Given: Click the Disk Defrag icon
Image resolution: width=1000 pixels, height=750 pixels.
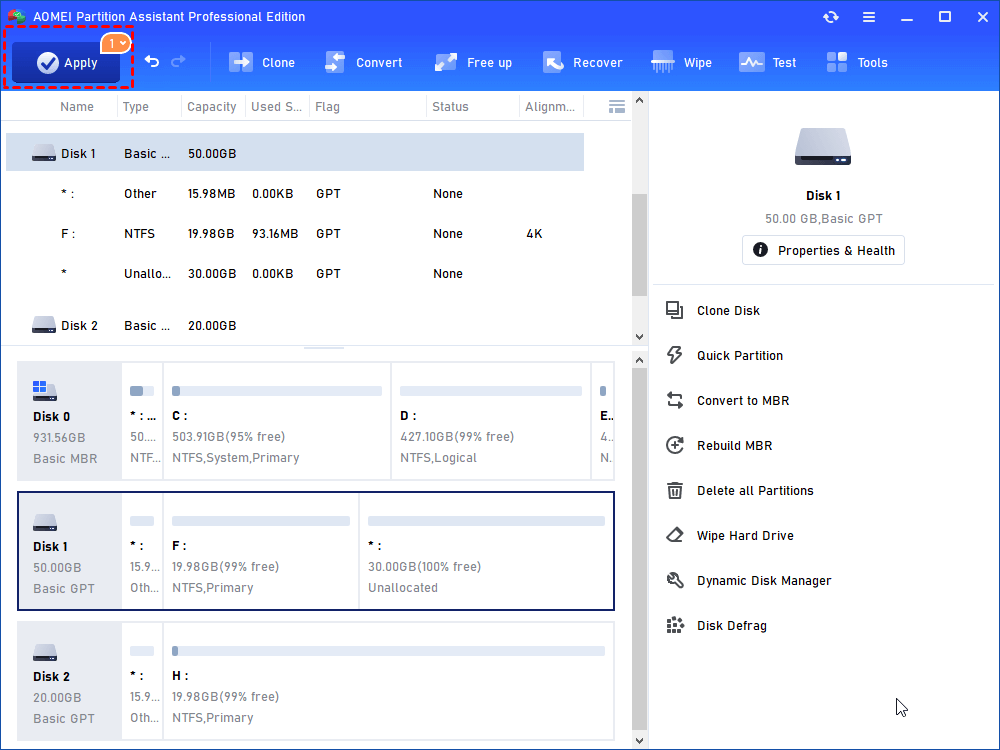Looking at the screenshot, I should (675, 626).
